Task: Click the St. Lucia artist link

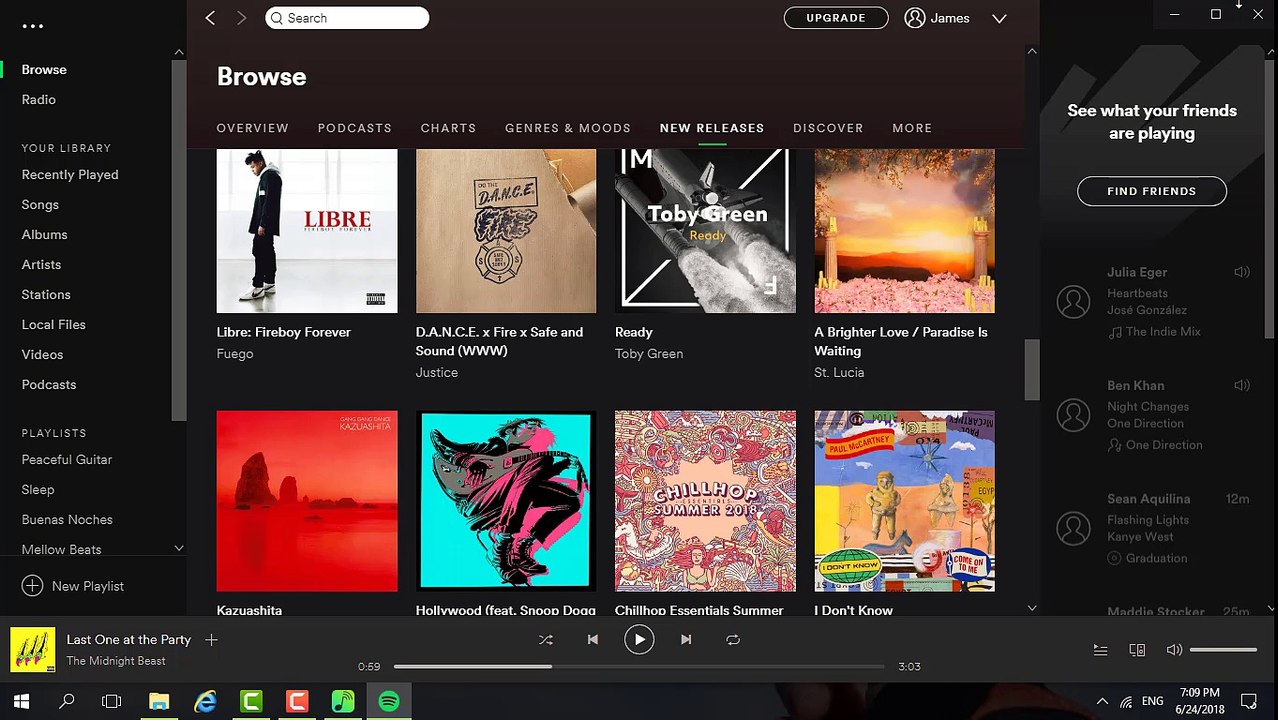Action: point(839,372)
